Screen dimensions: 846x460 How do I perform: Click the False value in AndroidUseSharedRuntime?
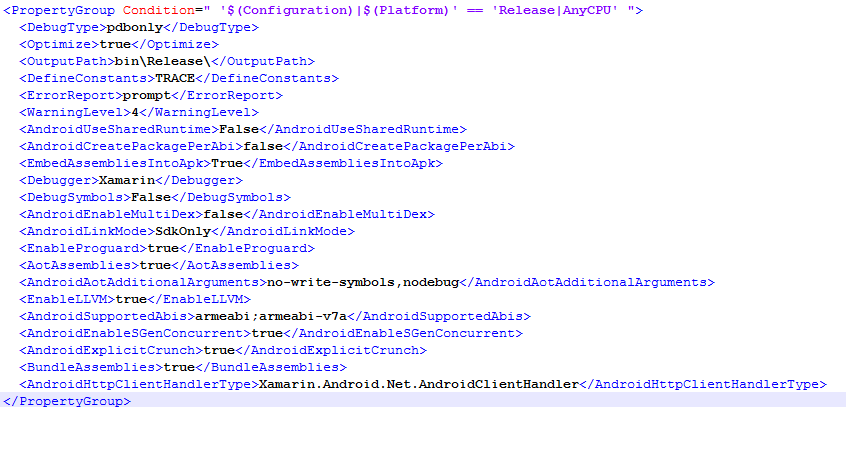239,129
